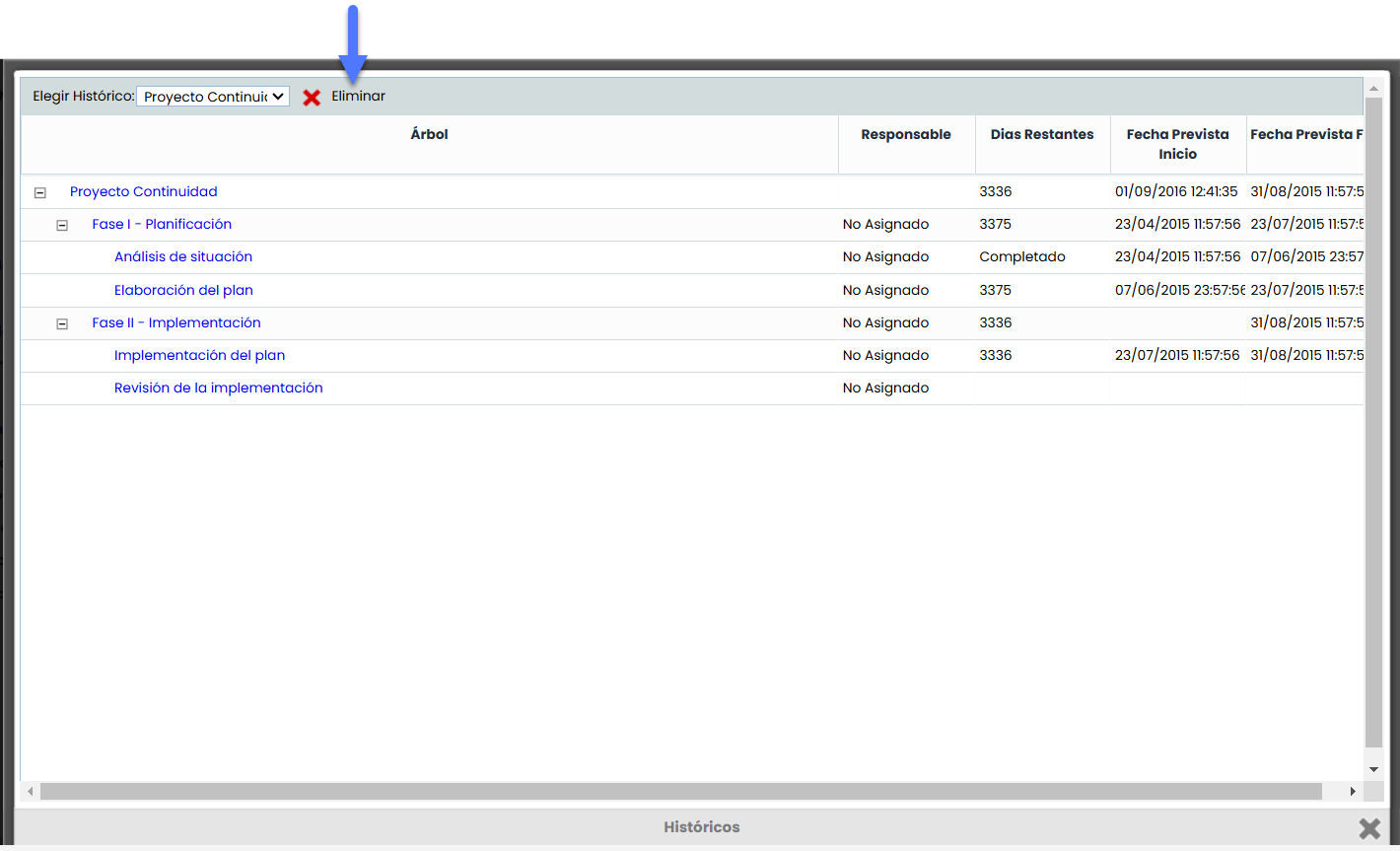
Task: Click the Dias Restantes column header
Action: point(1042,135)
